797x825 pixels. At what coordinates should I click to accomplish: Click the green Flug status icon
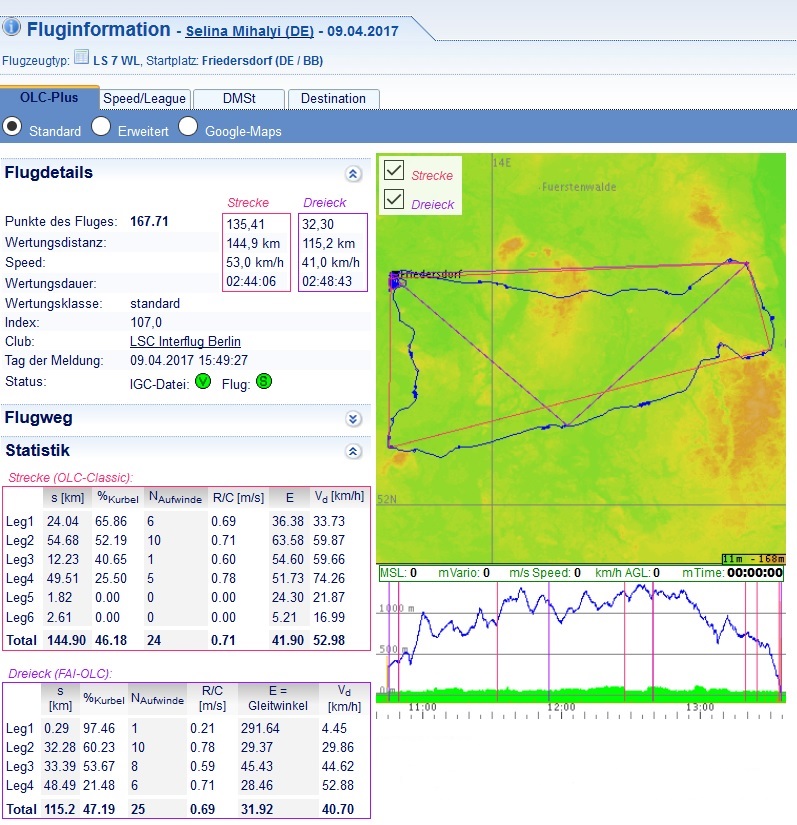[x=263, y=381]
